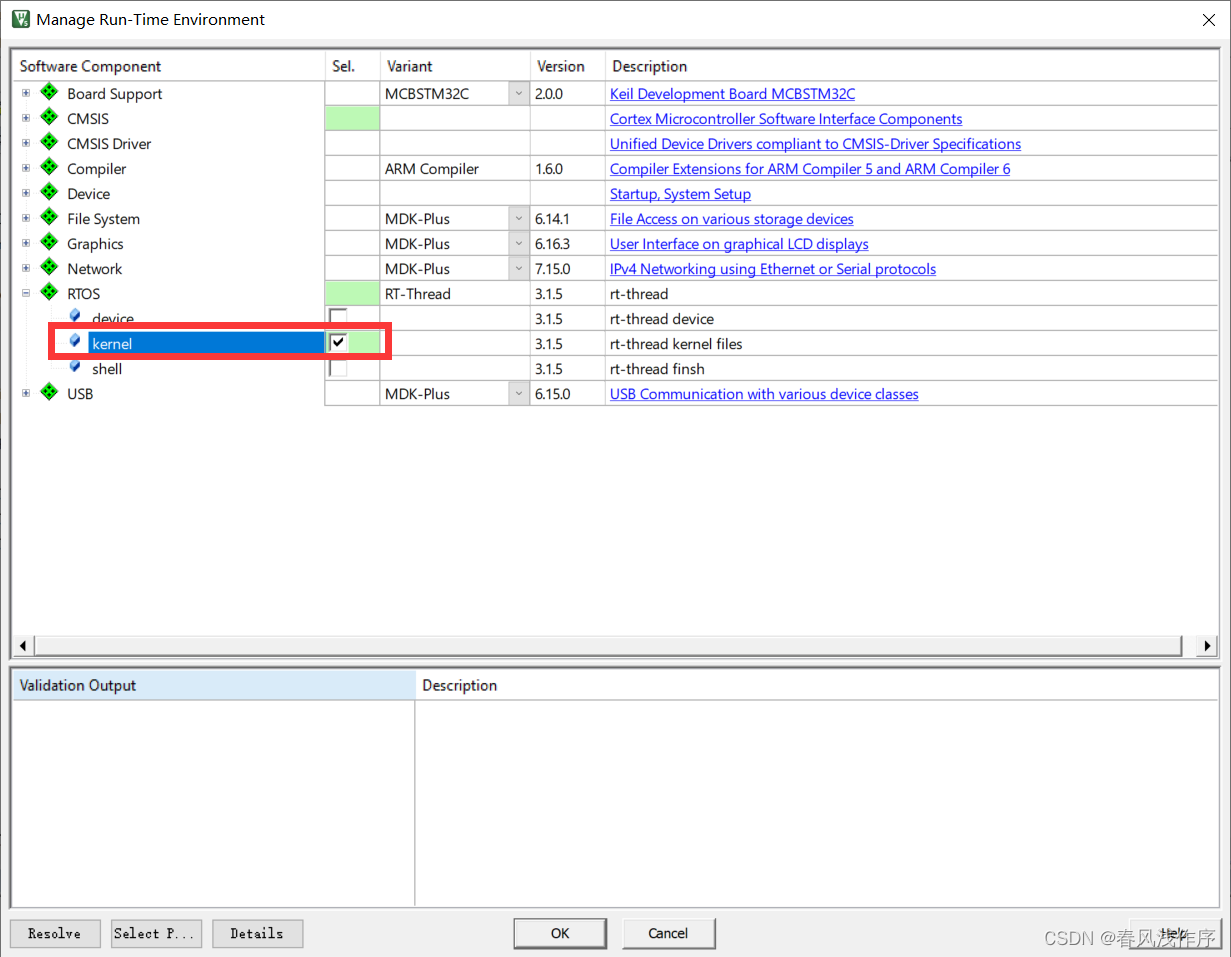Click the RTOS component icon
The height and width of the screenshot is (957, 1231).
[x=49, y=293]
